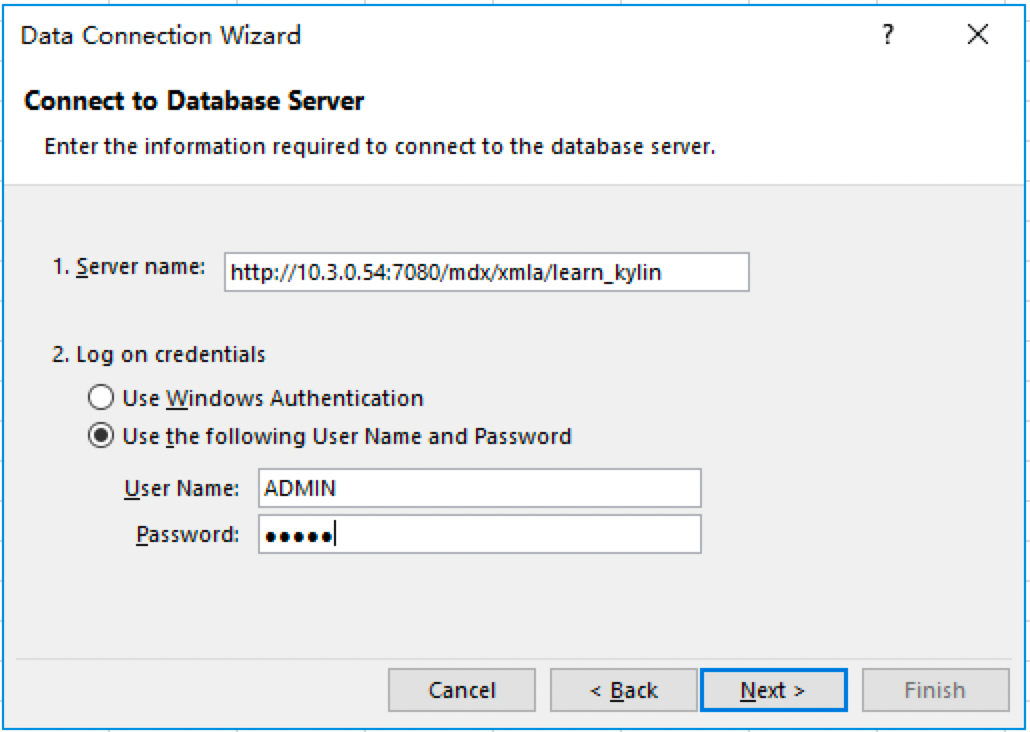Choose the User Name and Password radio option
The width and height of the screenshot is (1030, 732).
[101, 436]
